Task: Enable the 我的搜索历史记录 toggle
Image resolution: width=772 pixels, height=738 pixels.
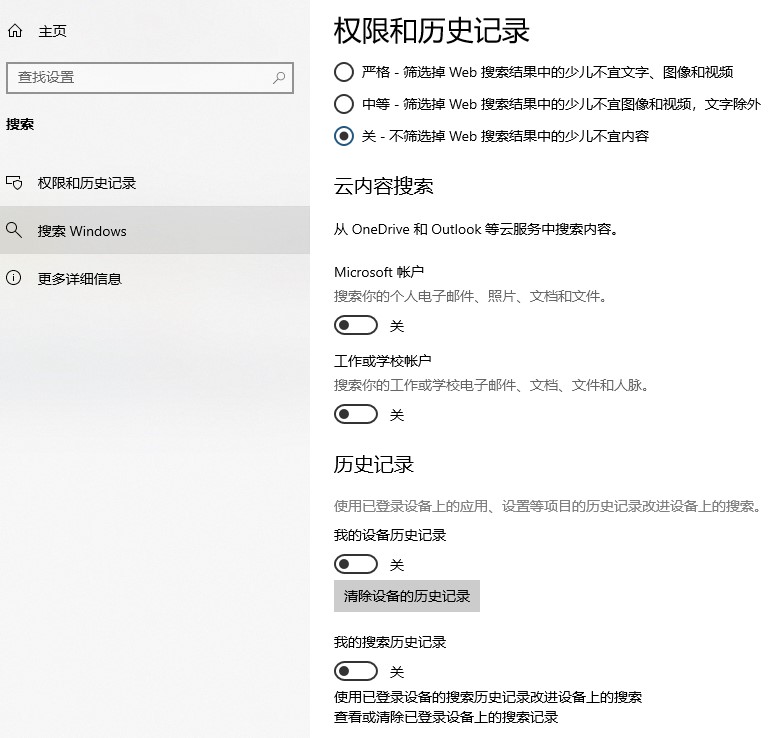Action: 356,671
